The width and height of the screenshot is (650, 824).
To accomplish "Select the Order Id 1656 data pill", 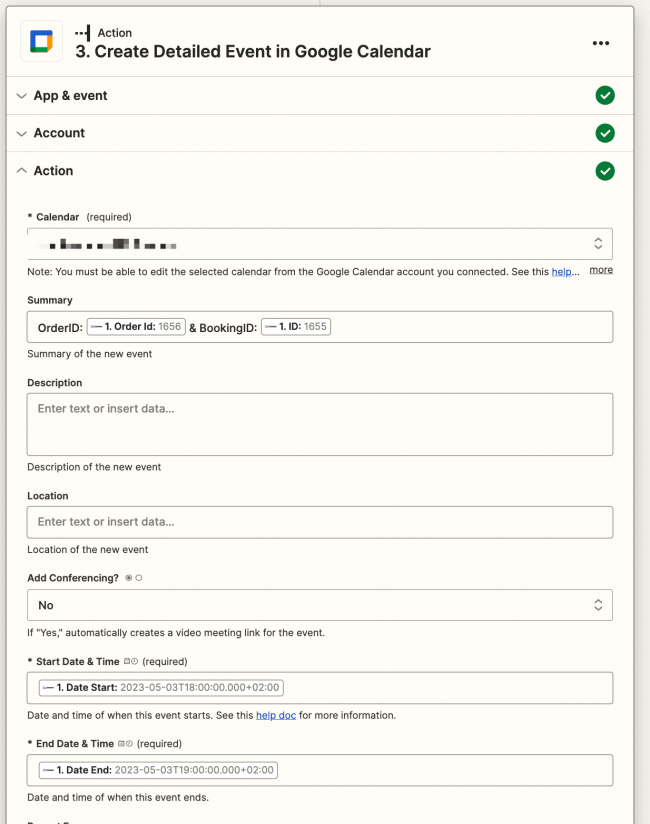I will [136, 327].
